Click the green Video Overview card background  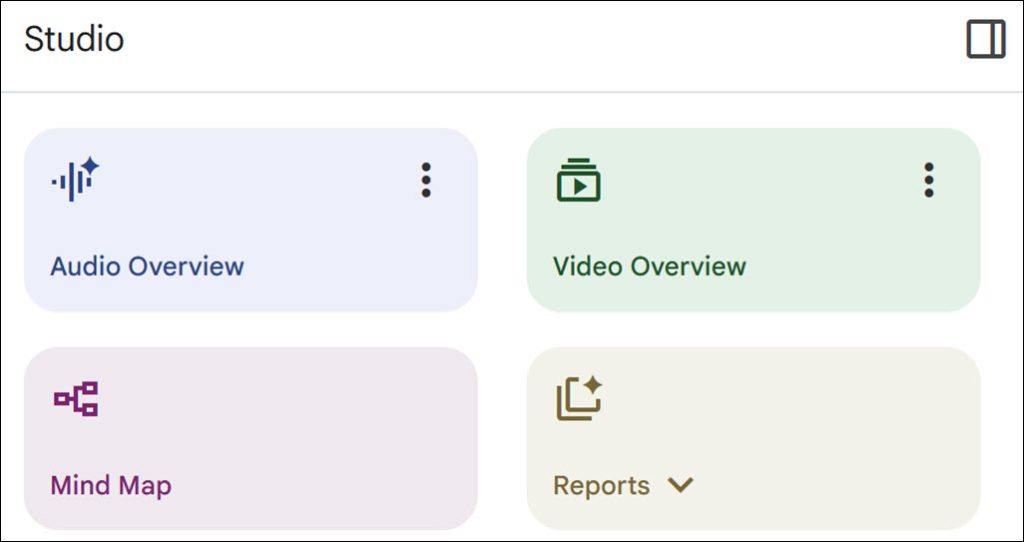tap(754, 219)
